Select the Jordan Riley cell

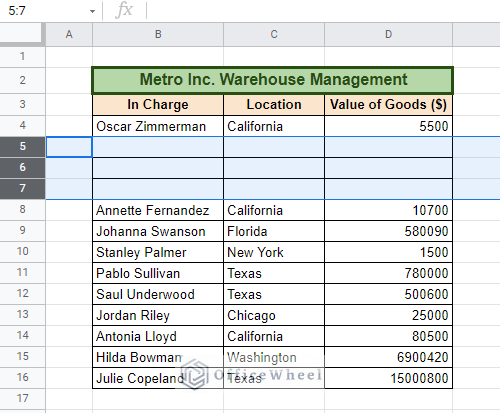coord(158,315)
